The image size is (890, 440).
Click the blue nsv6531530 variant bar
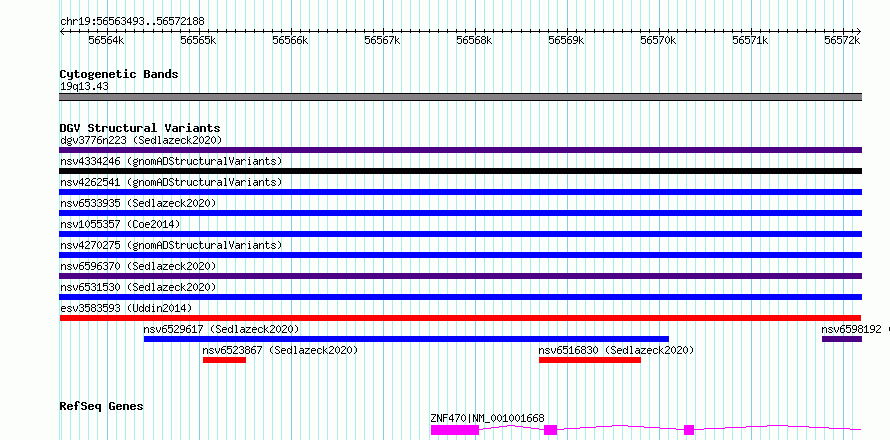click(x=460, y=297)
